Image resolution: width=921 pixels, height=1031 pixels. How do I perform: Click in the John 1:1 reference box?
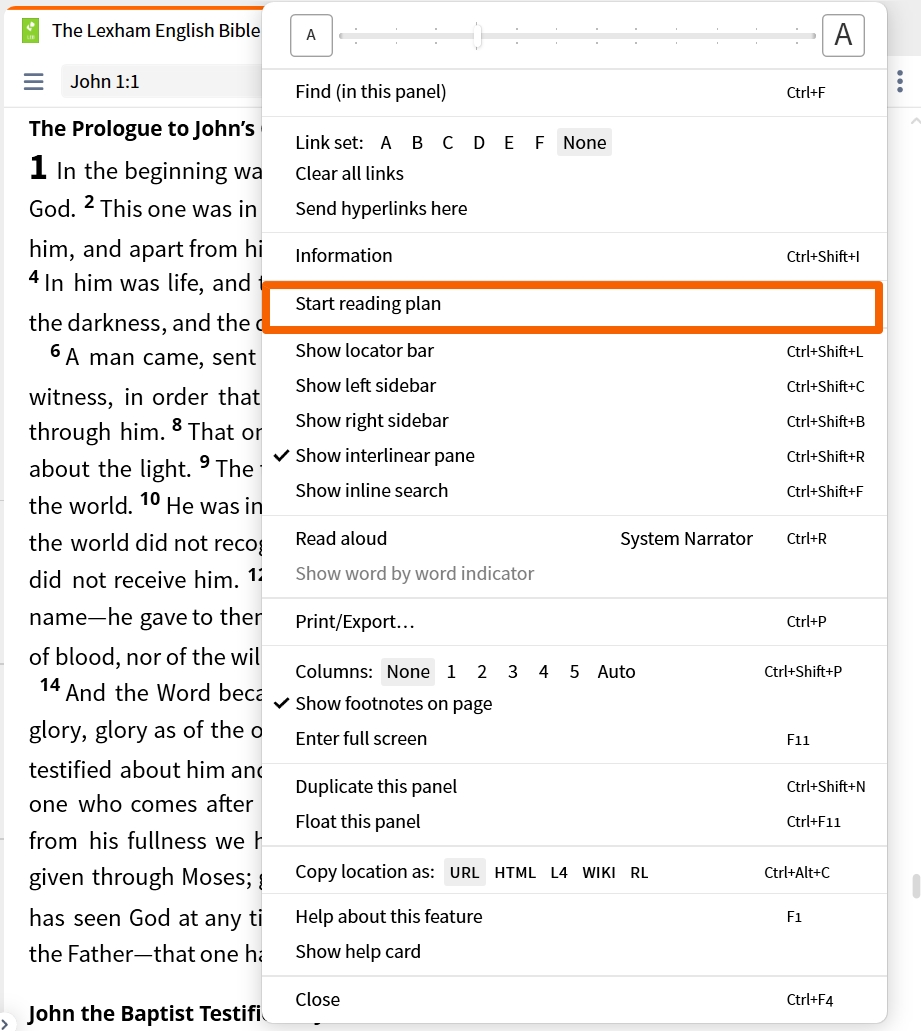tap(162, 82)
